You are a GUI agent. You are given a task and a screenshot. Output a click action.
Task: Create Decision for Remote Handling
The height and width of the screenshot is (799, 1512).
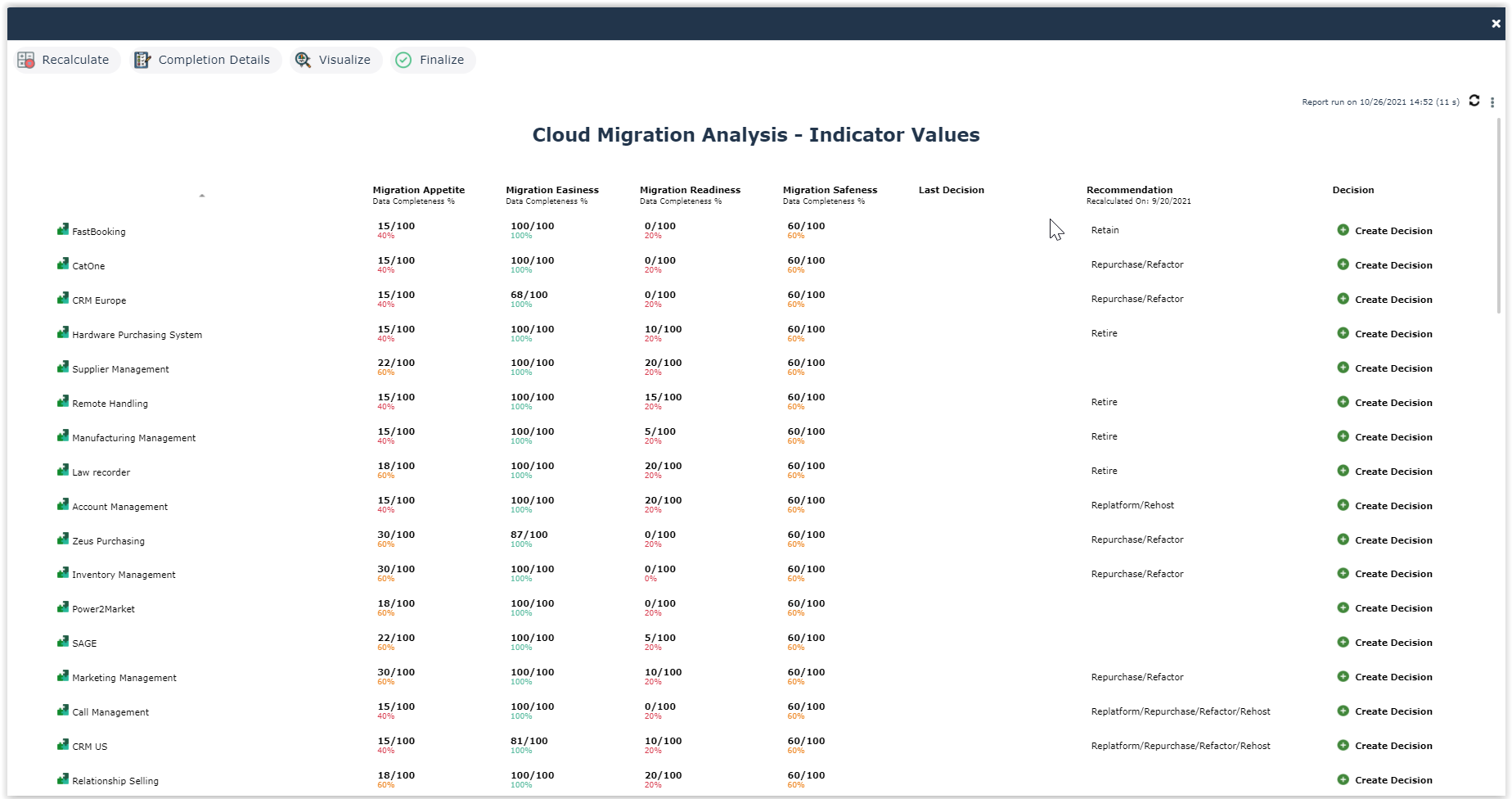click(1385, 403)
